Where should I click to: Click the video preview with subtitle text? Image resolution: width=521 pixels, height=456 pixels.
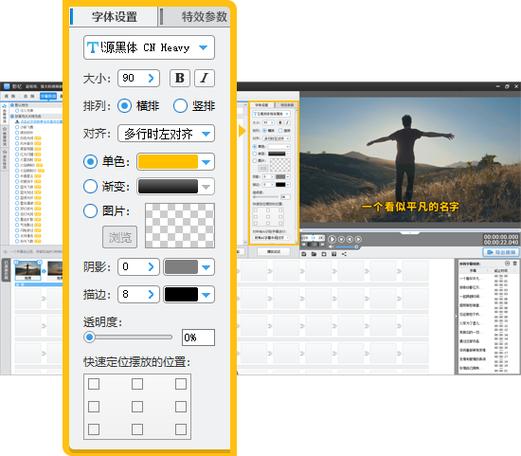click(x=410, y=159)
